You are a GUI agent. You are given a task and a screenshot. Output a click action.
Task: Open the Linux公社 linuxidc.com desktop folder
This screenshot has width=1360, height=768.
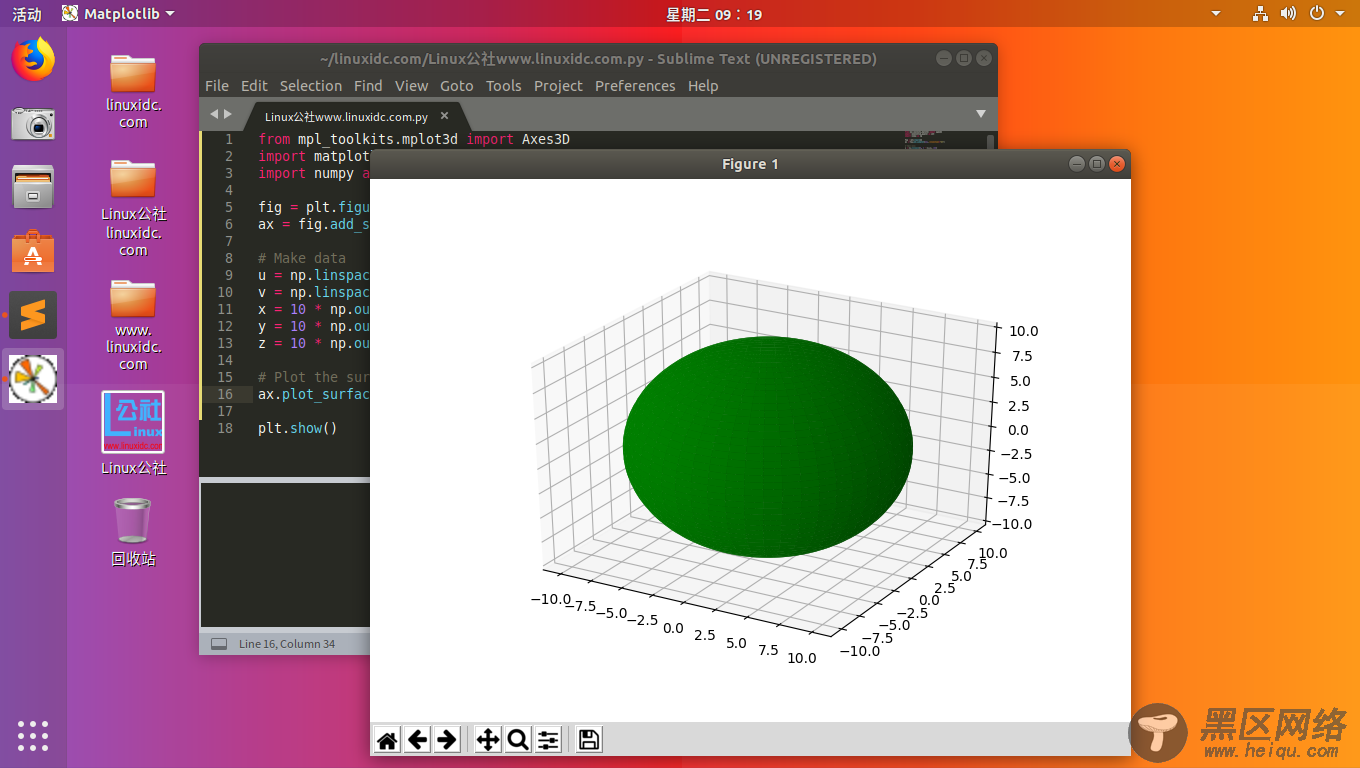tap(133, 207)
